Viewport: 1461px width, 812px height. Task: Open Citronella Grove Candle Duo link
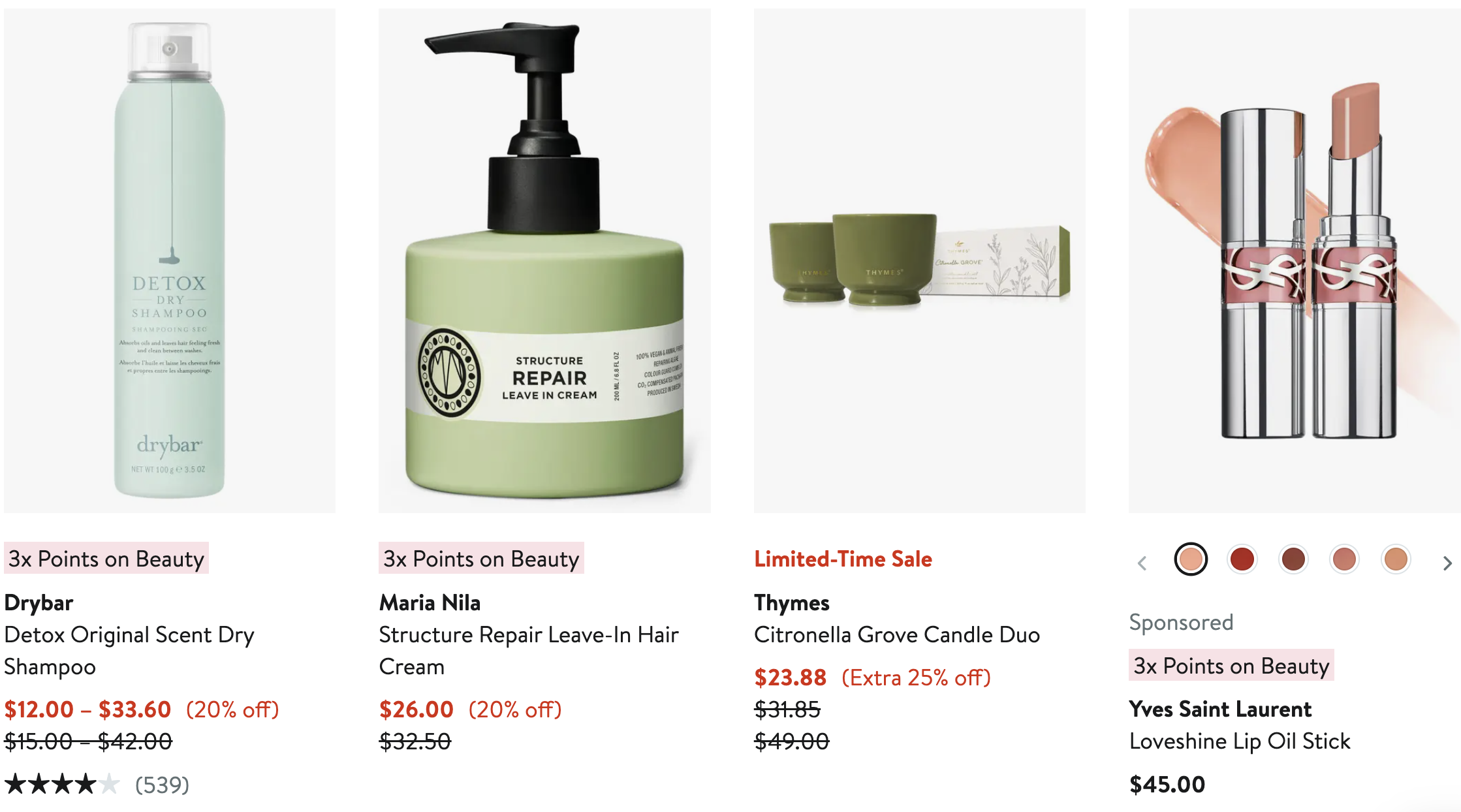pos(897,634)
